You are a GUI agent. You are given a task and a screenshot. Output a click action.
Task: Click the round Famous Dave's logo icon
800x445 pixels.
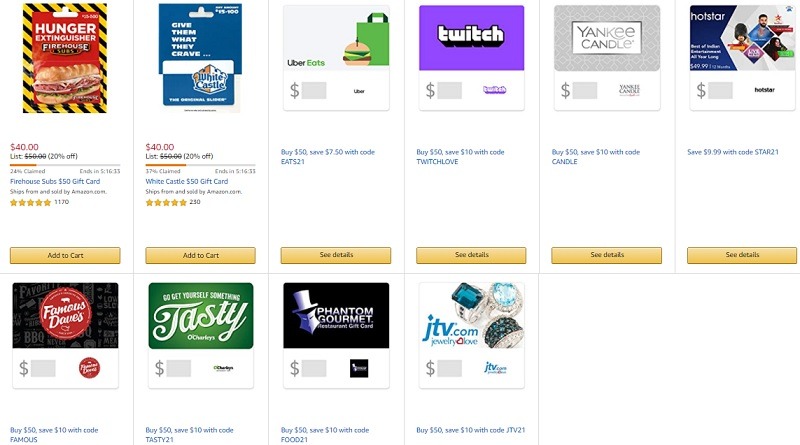coord(89,368)
